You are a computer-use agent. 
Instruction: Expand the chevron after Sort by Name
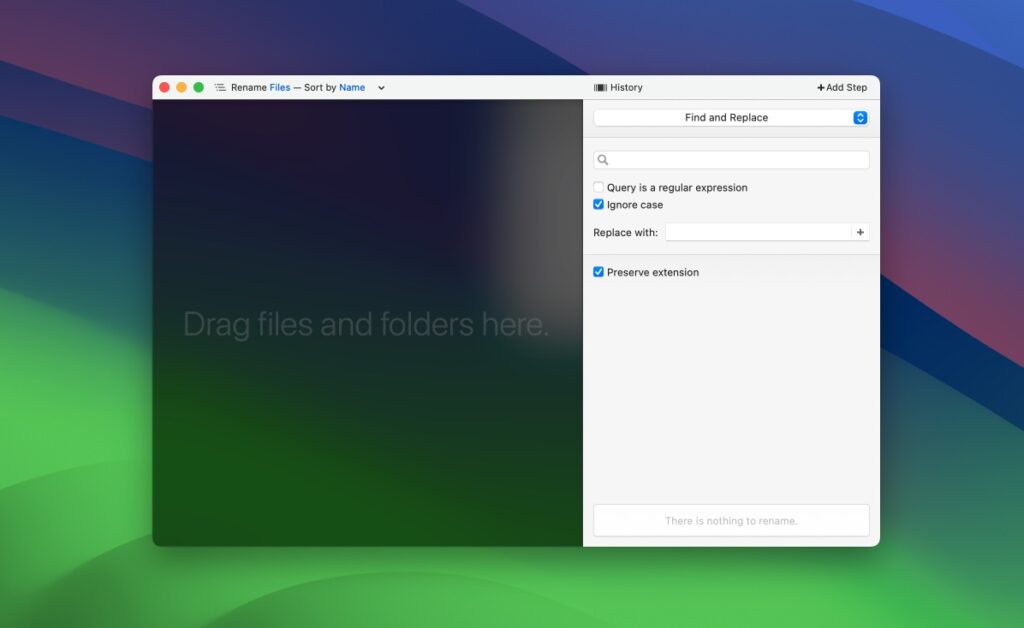pyautogui.click(x=380, y=87)
